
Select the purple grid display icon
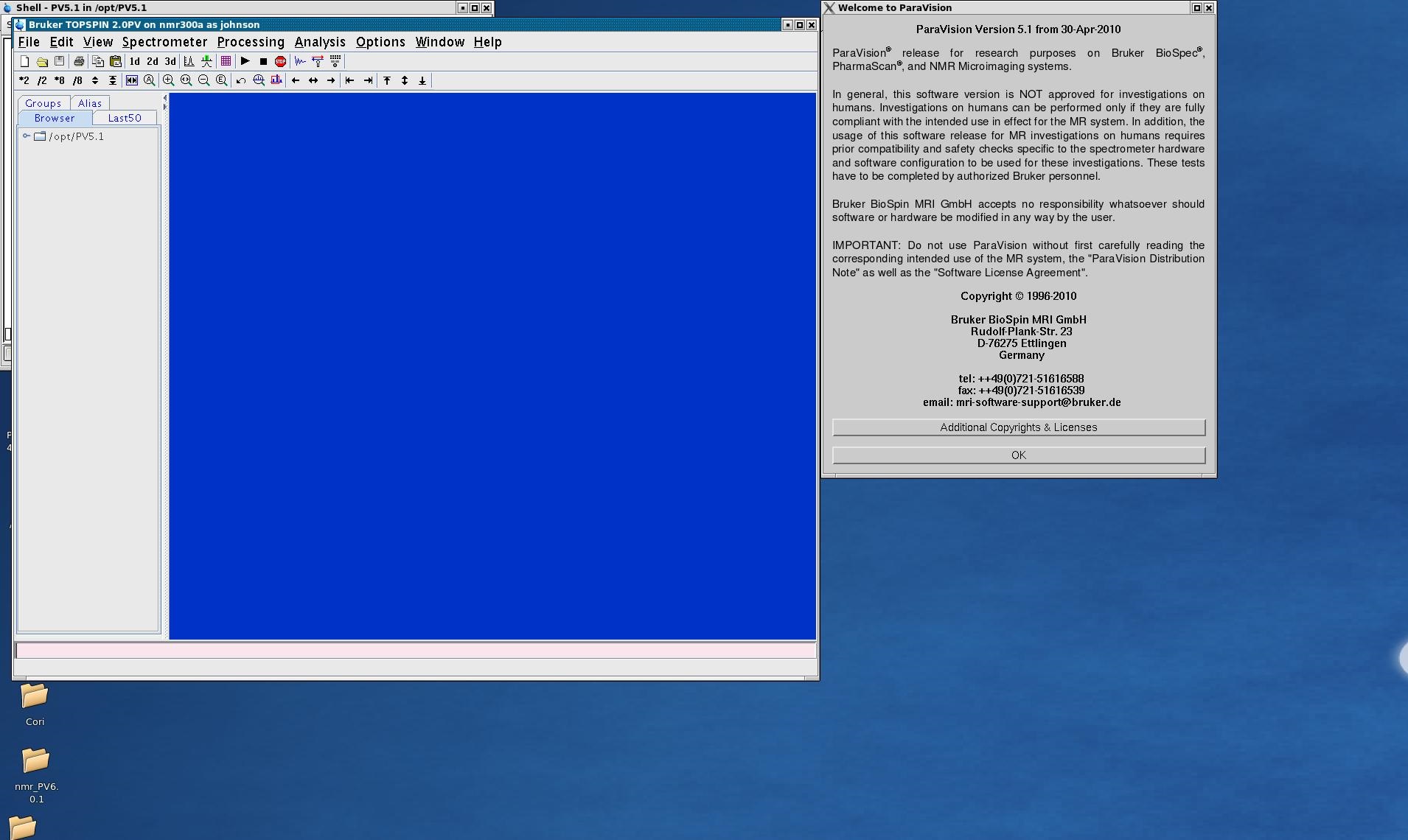pyautogui.click(x=226, y=62)
